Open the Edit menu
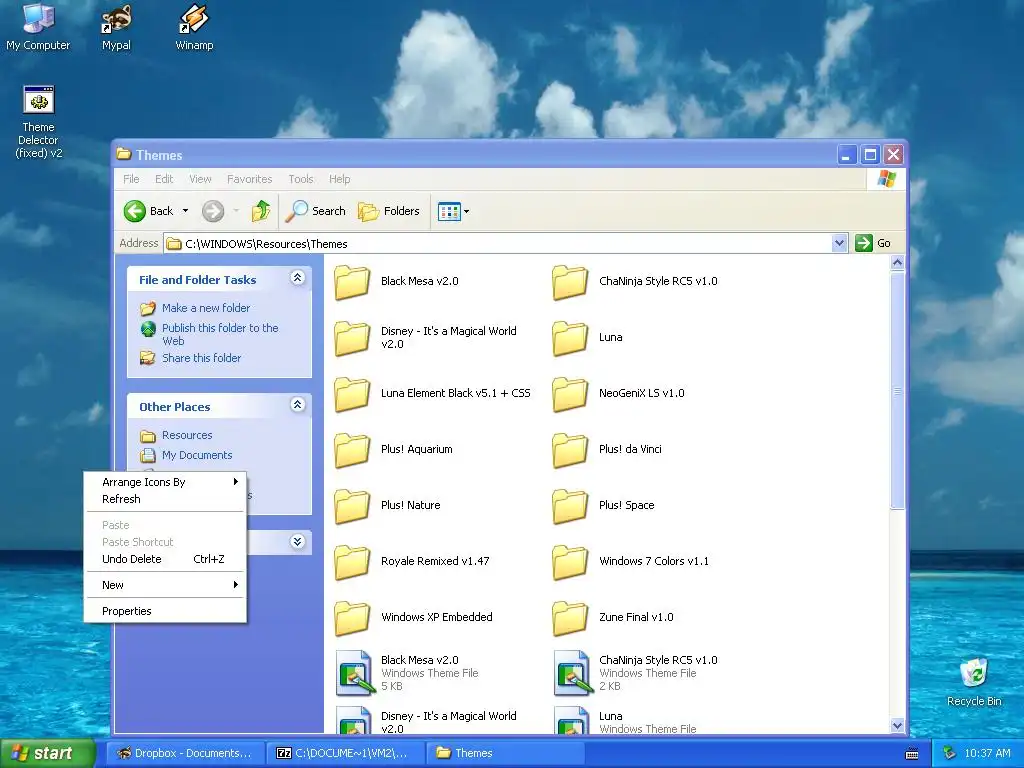1024x768 pixels. (x=164, y=179)
